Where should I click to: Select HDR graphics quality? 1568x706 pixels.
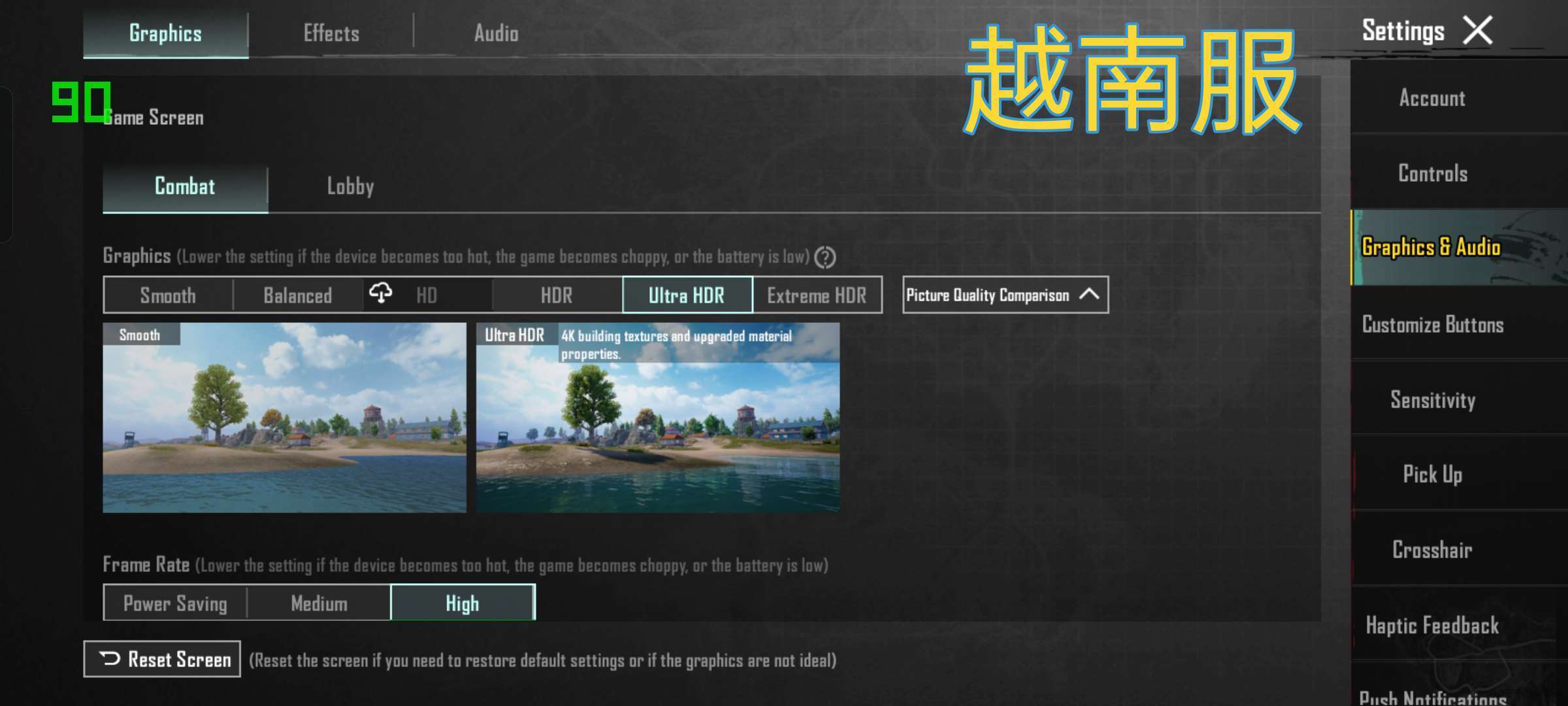[557, 294]
